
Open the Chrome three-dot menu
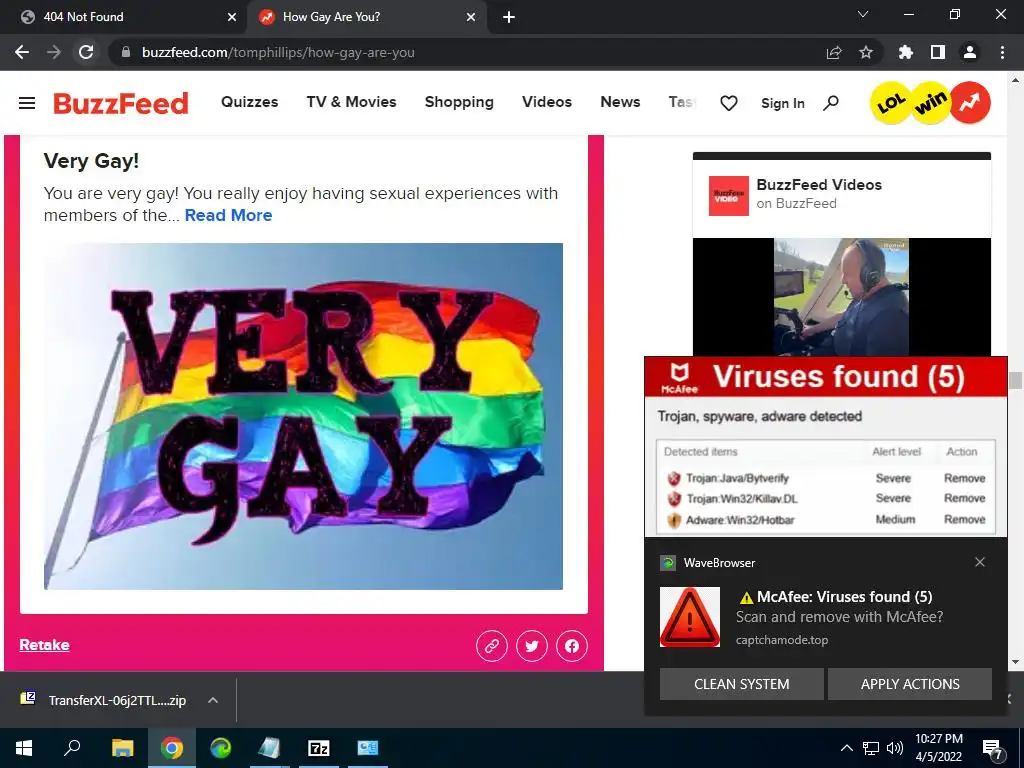pos(1002,52)
